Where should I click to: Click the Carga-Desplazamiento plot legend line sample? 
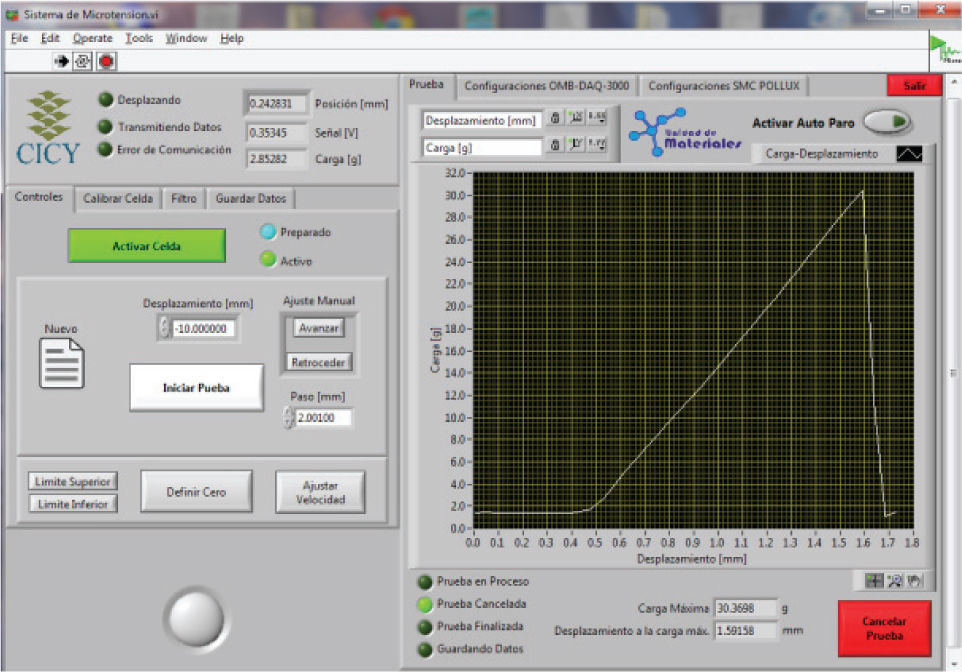[909, 154]
